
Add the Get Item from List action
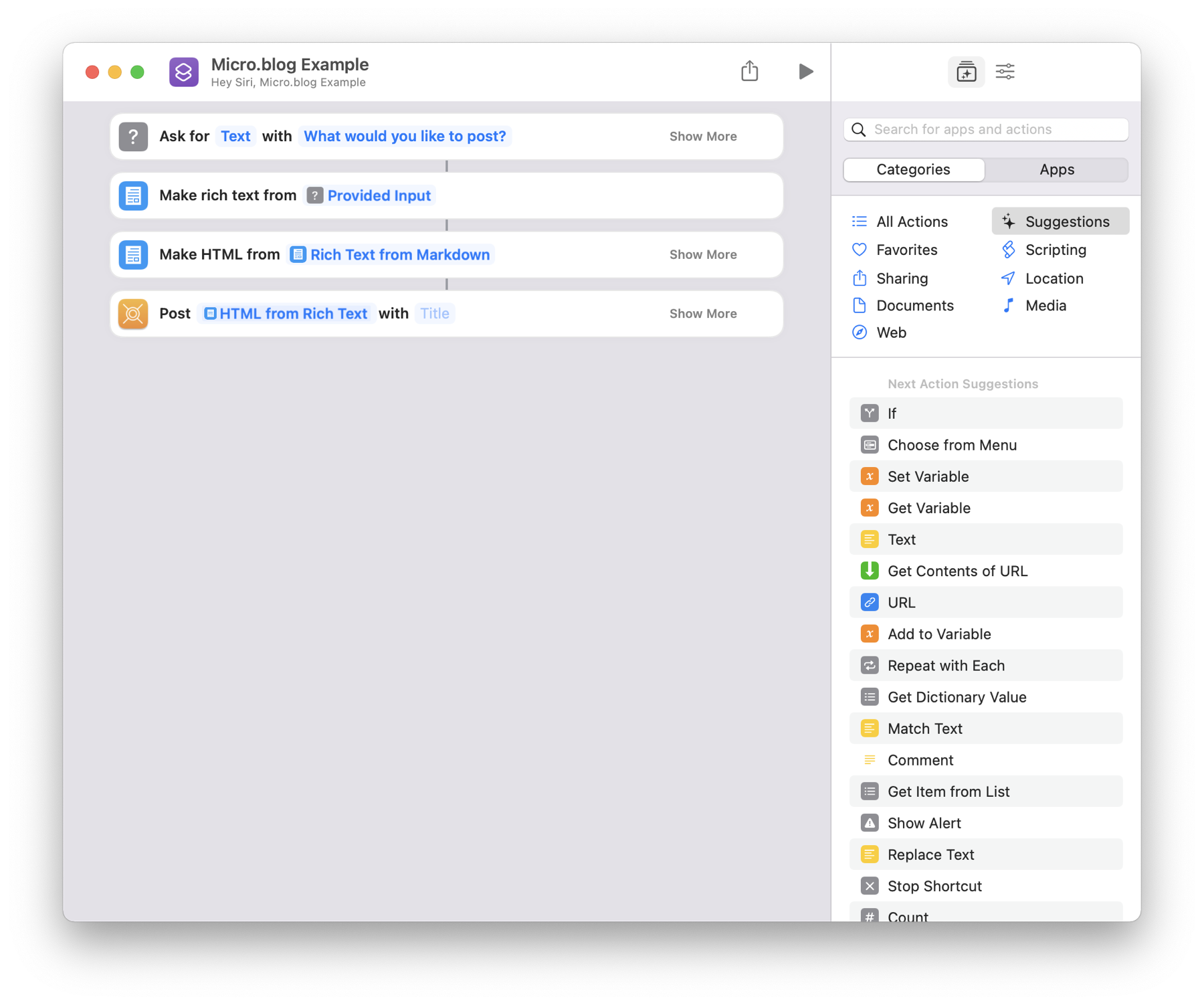(x=986, y=792)
